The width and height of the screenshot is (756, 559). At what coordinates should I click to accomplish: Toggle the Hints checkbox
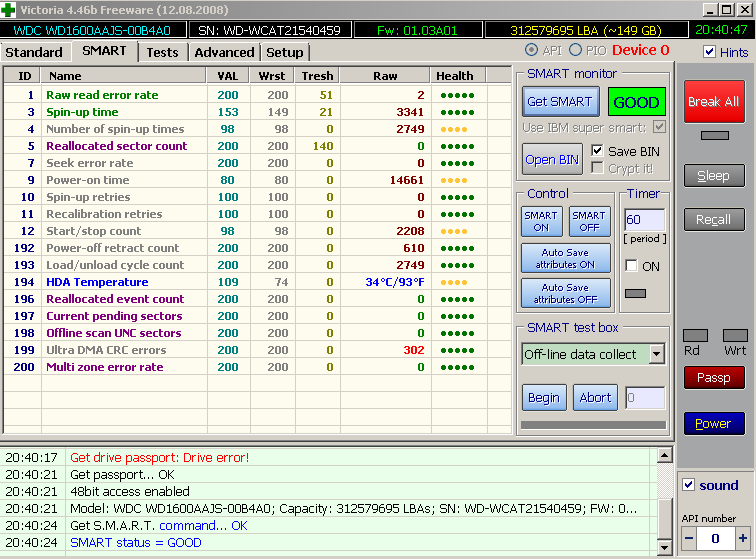tap(709, 52)
